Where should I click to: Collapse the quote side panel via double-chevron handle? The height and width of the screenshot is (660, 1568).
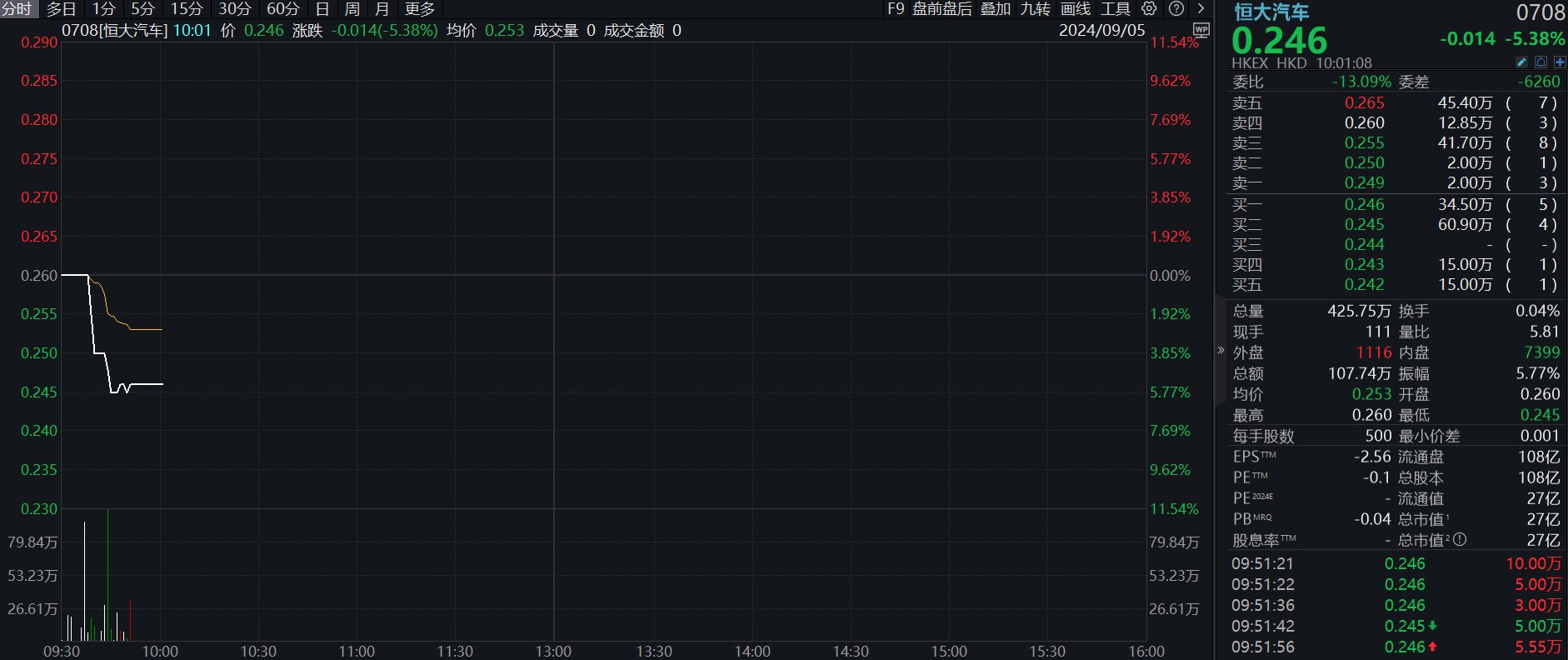tap(1221, 350)
